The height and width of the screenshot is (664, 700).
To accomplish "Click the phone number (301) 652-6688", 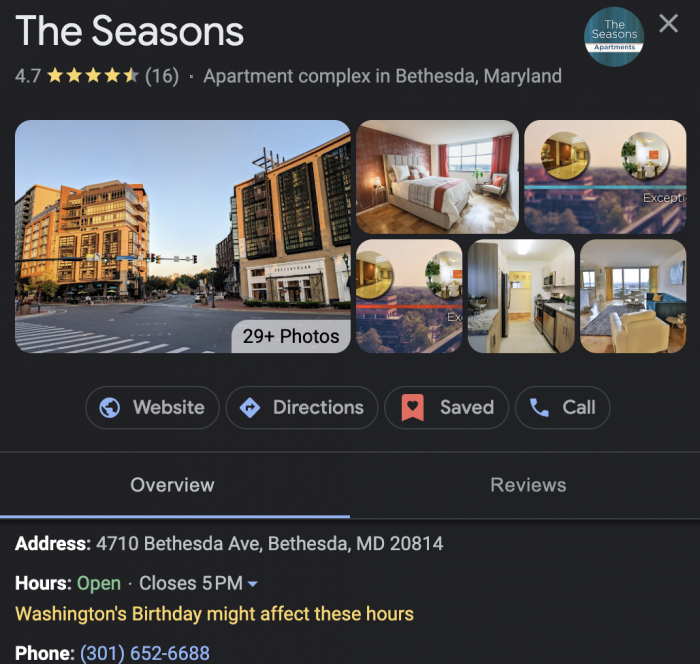I will click(x=145, y=653).
